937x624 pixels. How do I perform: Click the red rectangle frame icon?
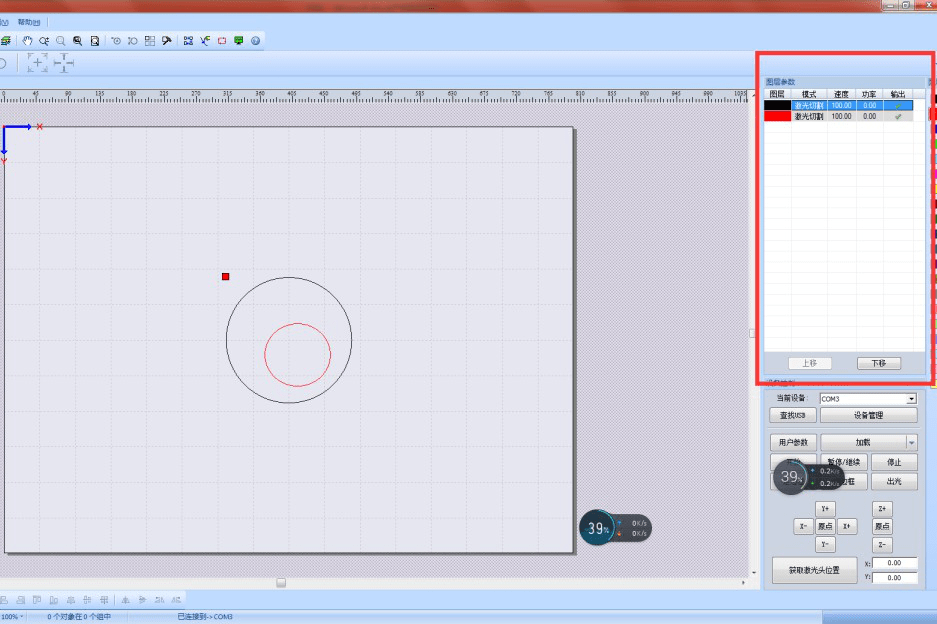(222, 41)
